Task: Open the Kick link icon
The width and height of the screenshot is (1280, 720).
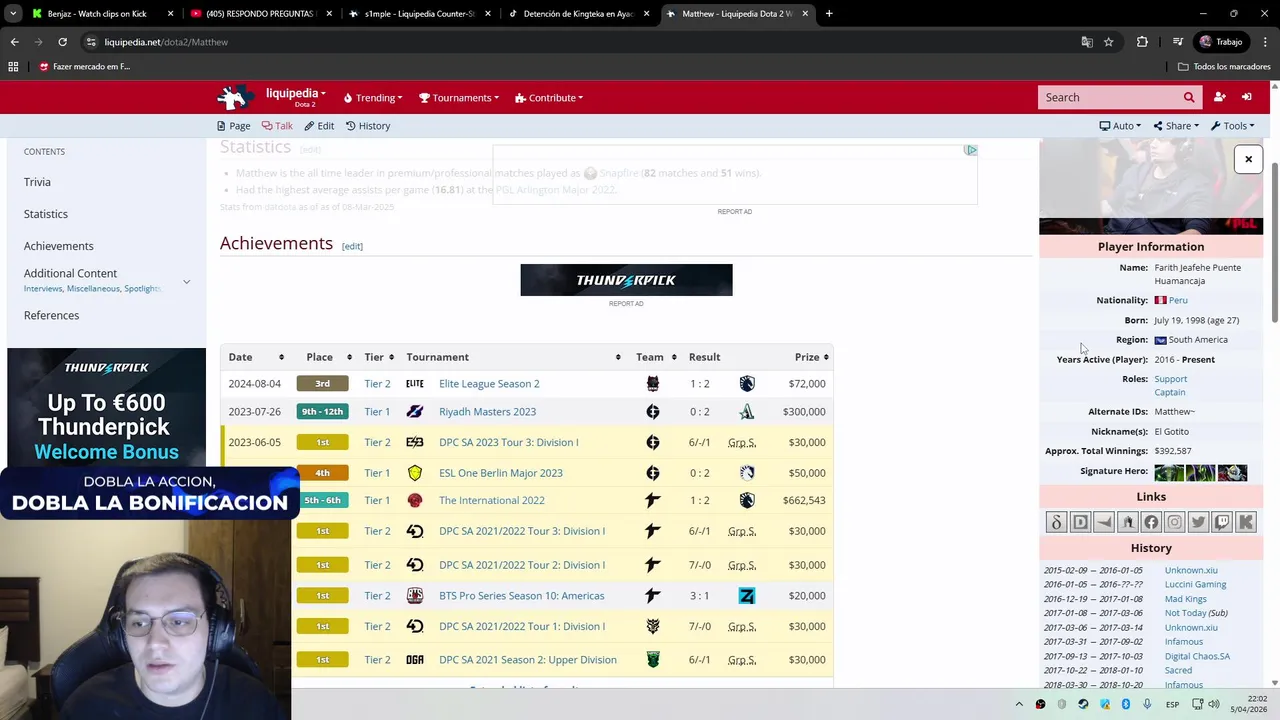Action: 1246,522
